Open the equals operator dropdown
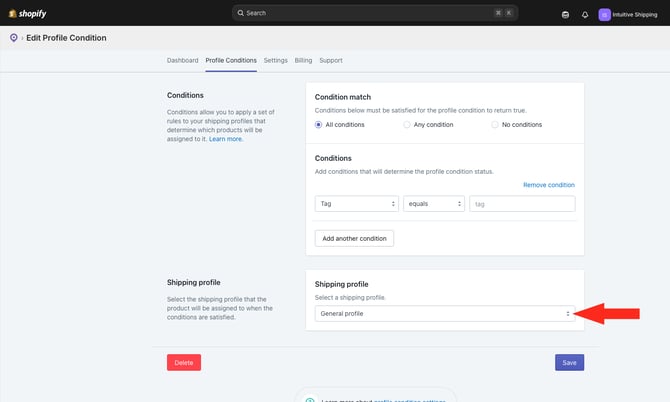Image resolution: width=670 pixels, height=402 pixels. pyautogui.click(x=434, y=204)
